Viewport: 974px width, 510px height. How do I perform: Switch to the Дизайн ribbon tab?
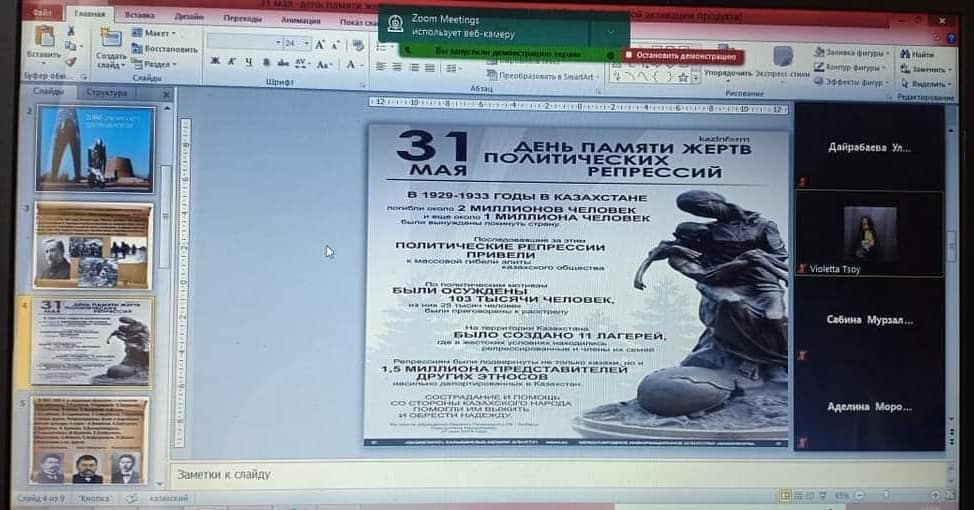pos(189,17)
